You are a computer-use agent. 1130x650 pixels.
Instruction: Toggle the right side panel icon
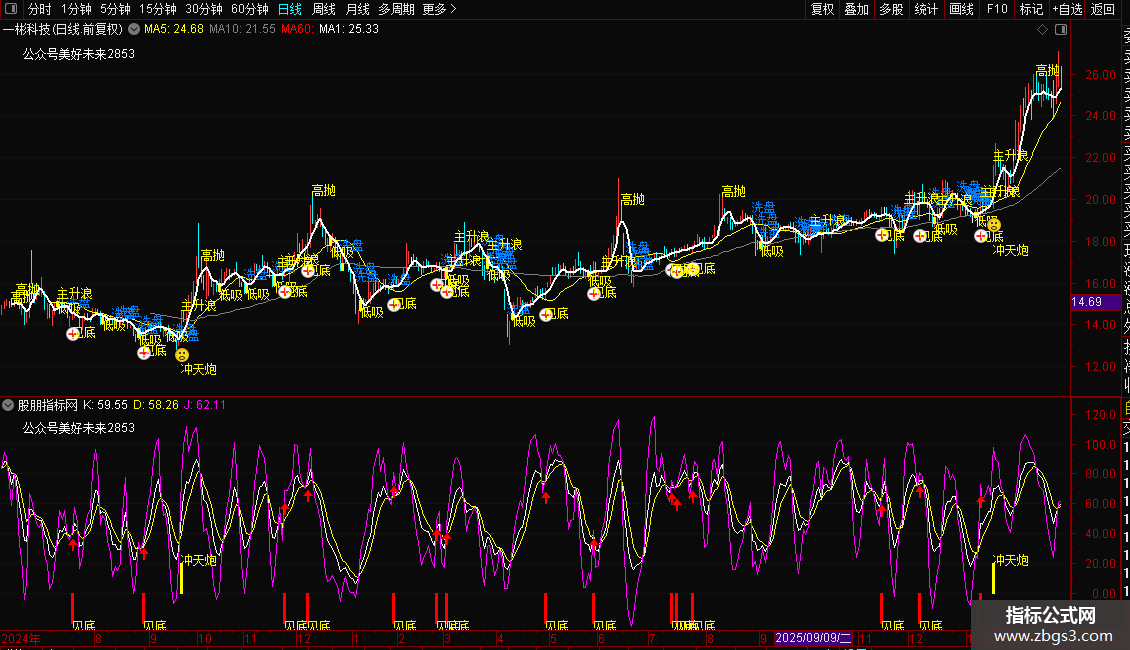point(1061,29)
